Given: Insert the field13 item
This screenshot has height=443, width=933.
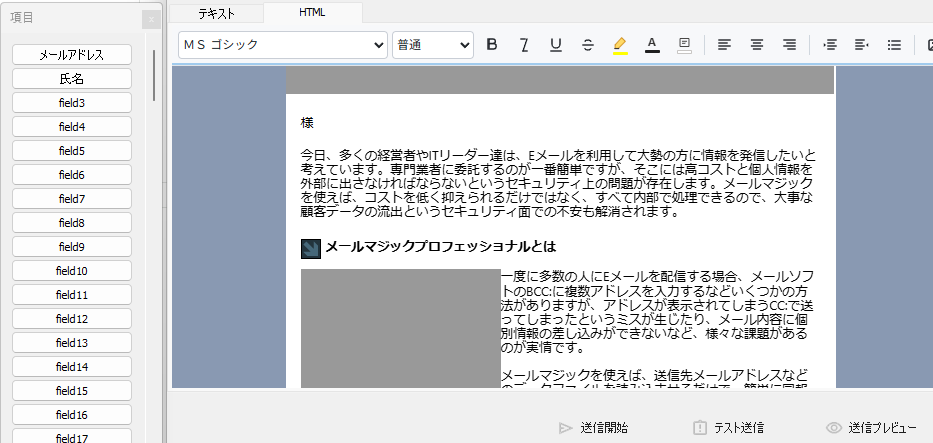Looking at the screenshot, I should (71, 343).
